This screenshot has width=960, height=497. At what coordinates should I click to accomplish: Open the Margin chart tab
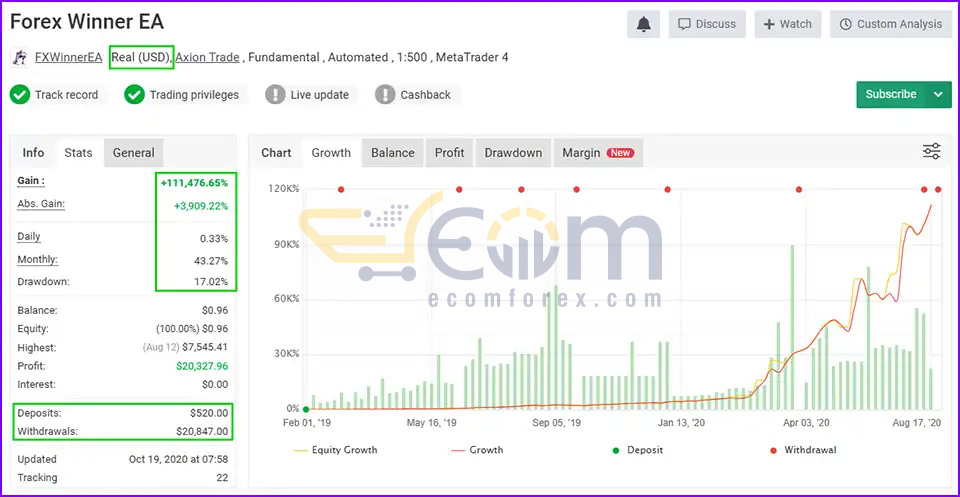598,153
